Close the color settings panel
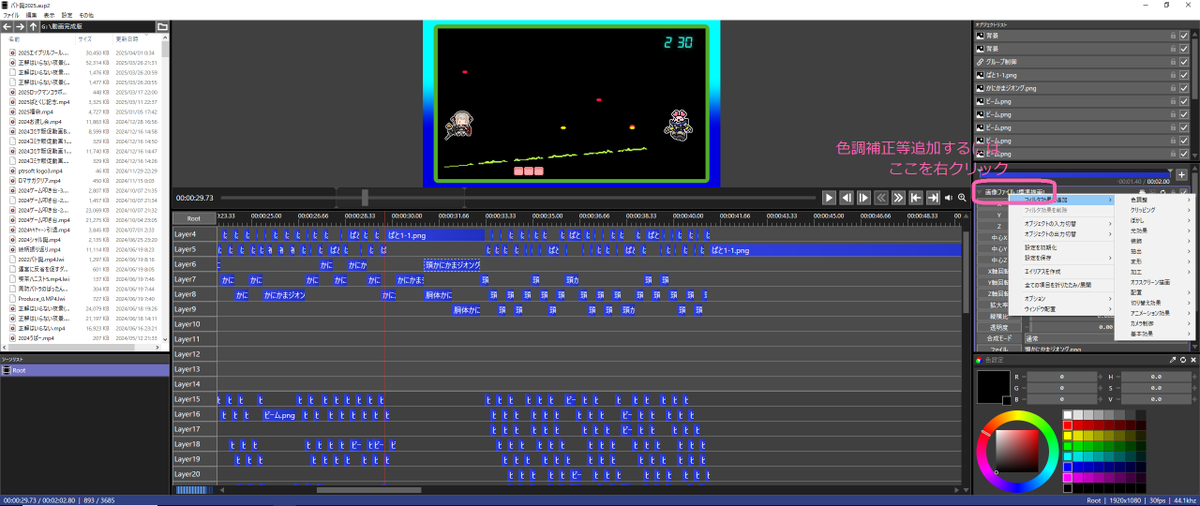Viewport: 1200px width, 506px height. tap(1193, 360)
